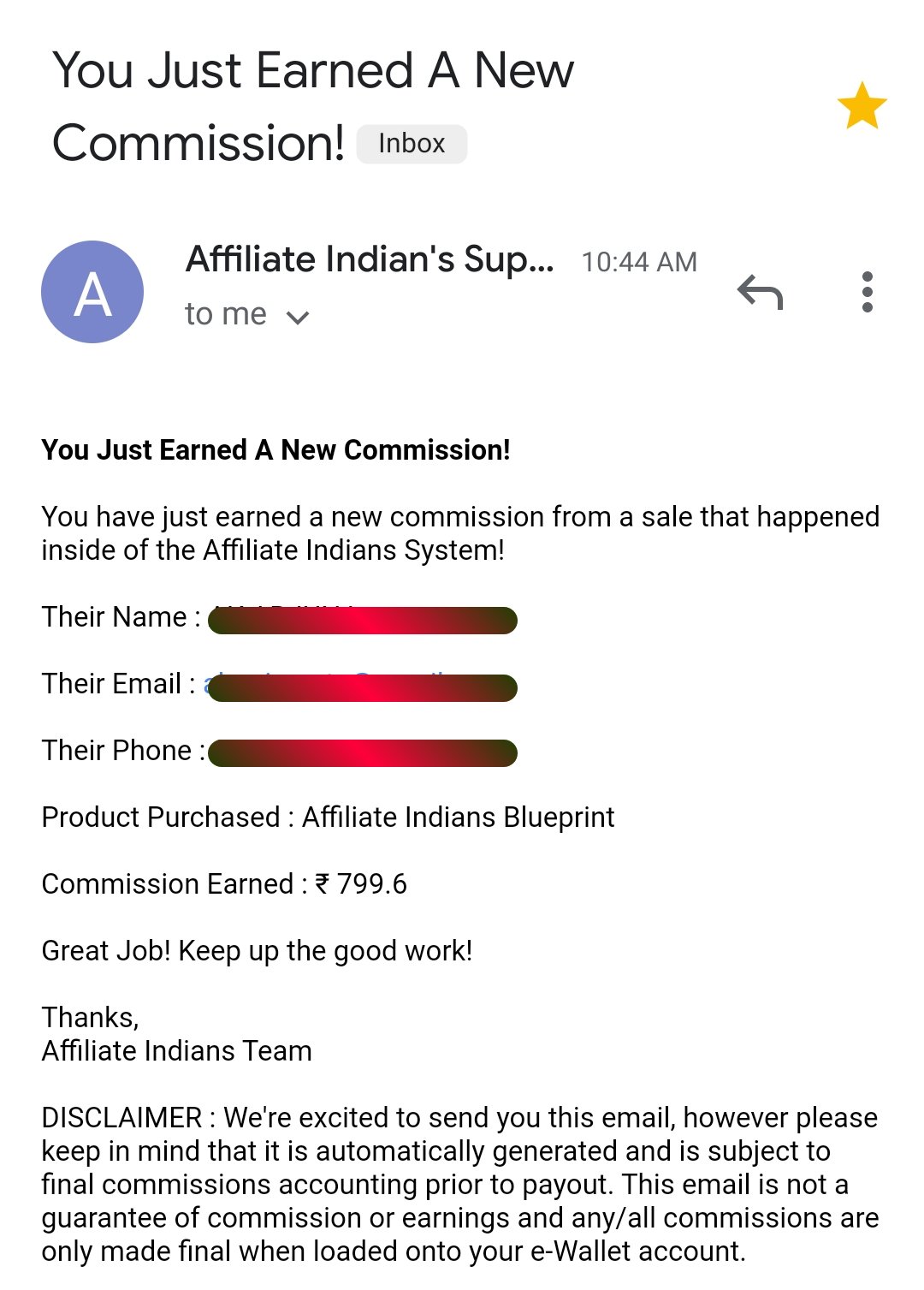Open sender name "Affiliate Indian's Sup..."
The height and width of the screenshot is (1290, 924).
click(x=370, y=259)
